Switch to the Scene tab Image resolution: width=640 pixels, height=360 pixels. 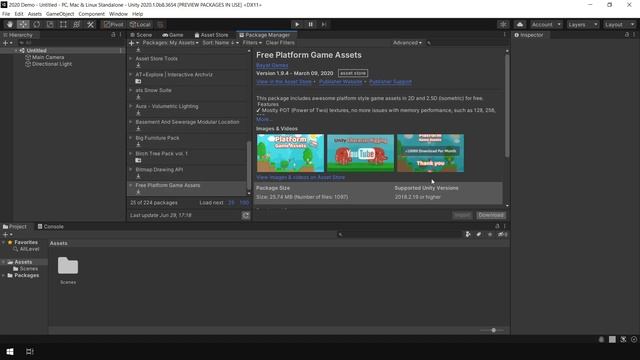[x=141, y=35]
